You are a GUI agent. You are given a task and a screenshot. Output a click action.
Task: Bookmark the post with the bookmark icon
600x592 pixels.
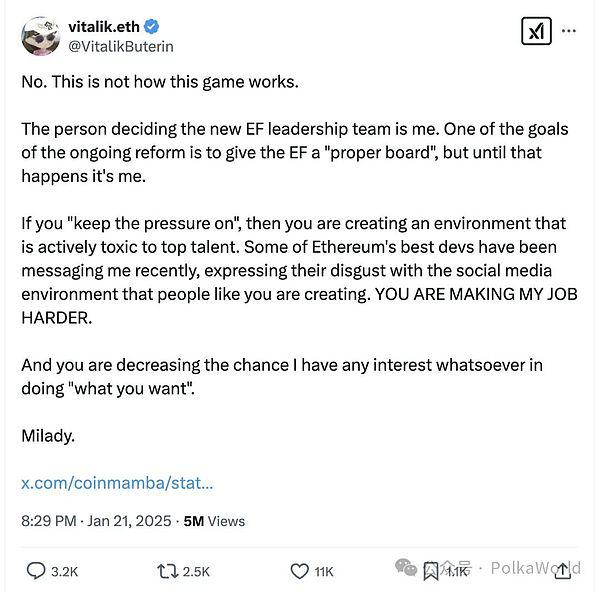(x=431, y=571)
